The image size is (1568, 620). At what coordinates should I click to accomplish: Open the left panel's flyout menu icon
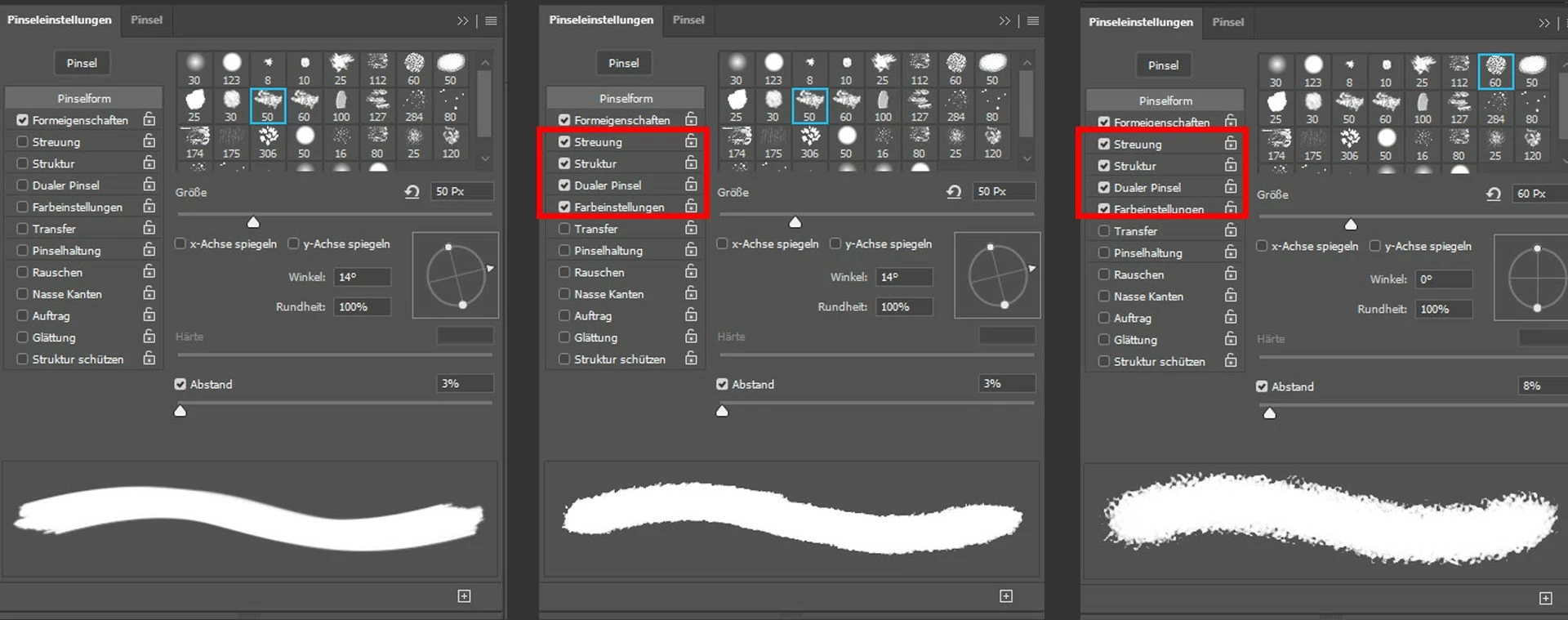[x=491, y=21]
